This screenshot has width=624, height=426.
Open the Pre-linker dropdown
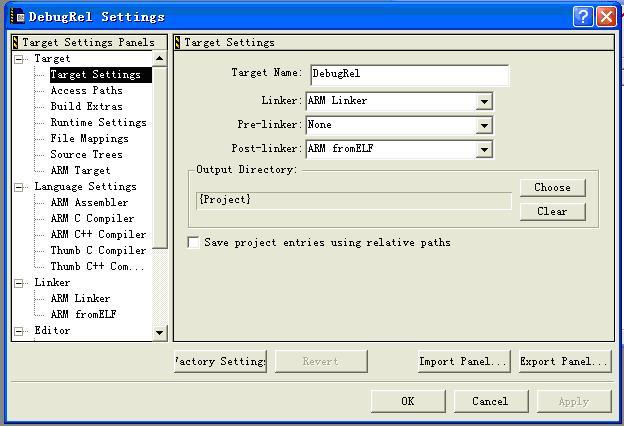(484, 125)
